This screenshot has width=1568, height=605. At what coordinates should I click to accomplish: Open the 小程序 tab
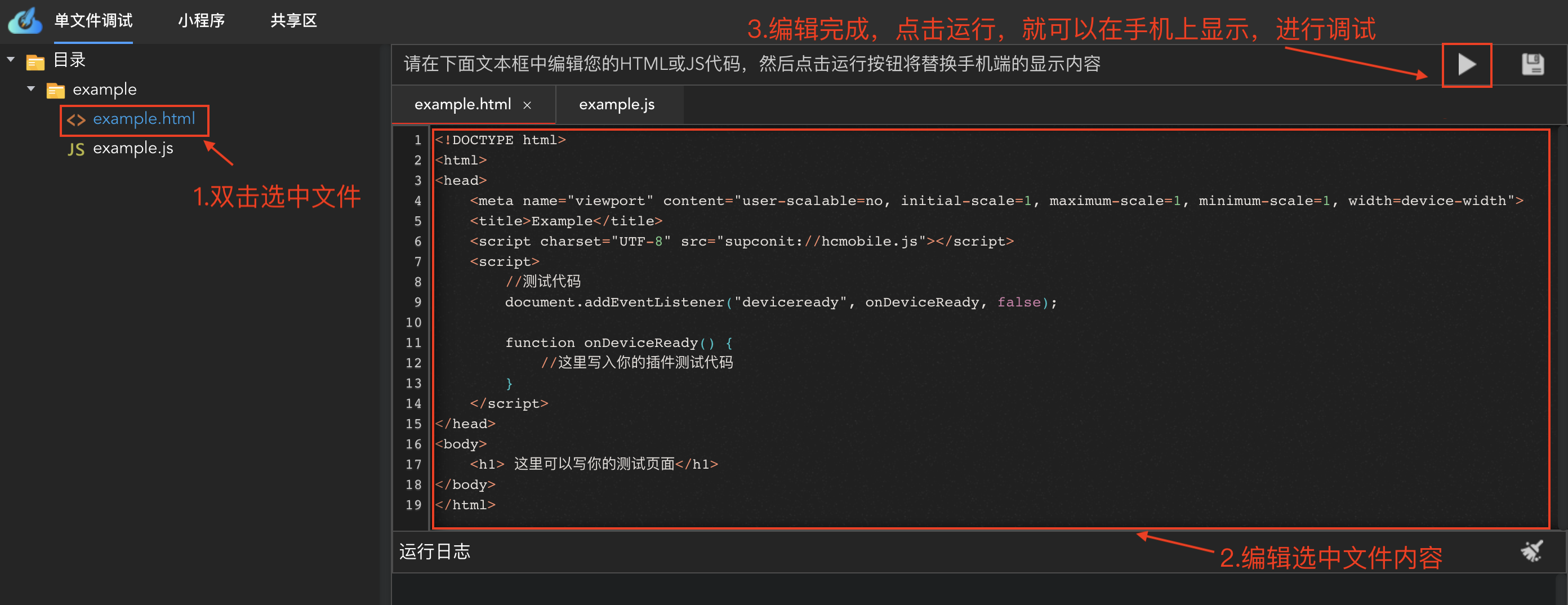pyautogui.click(x=202, y=21)
